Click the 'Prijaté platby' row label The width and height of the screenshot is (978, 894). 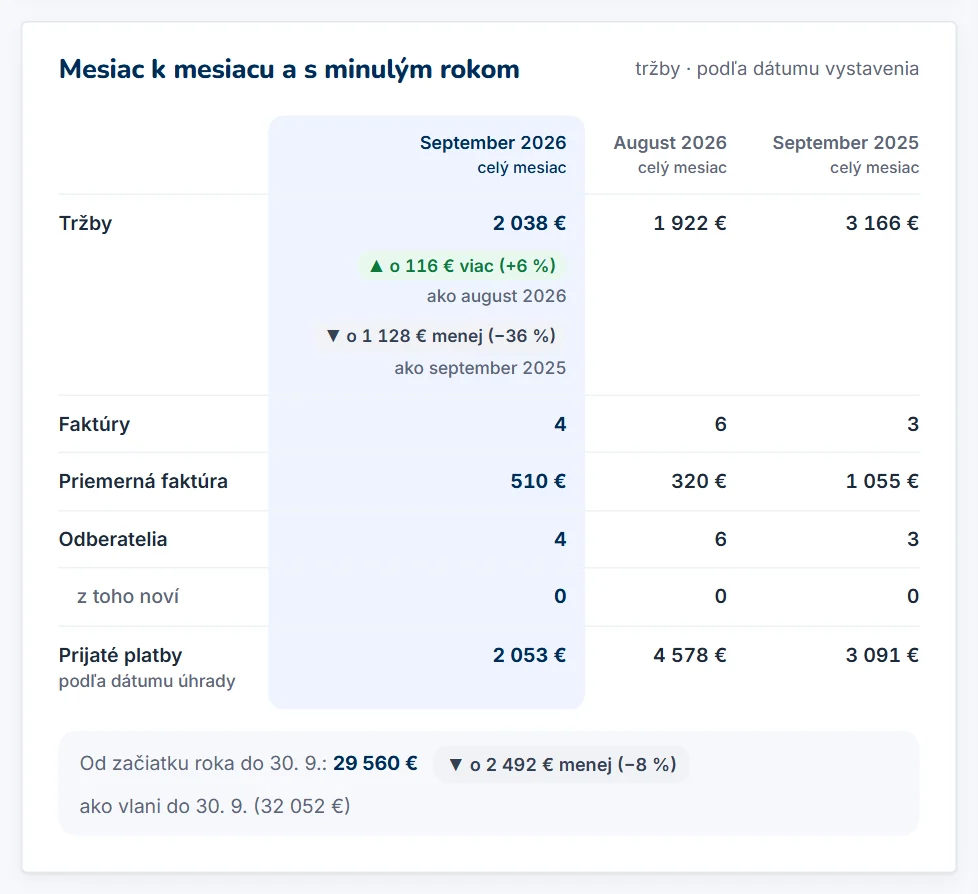tap(120, 655)
